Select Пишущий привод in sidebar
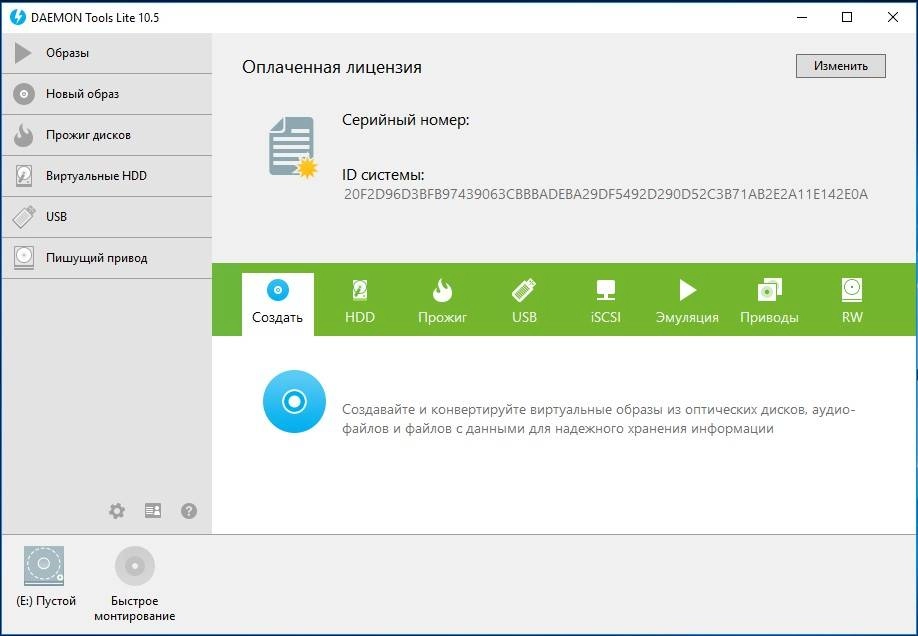The height and width of the screenshot is (636, 918). (107, 258)
